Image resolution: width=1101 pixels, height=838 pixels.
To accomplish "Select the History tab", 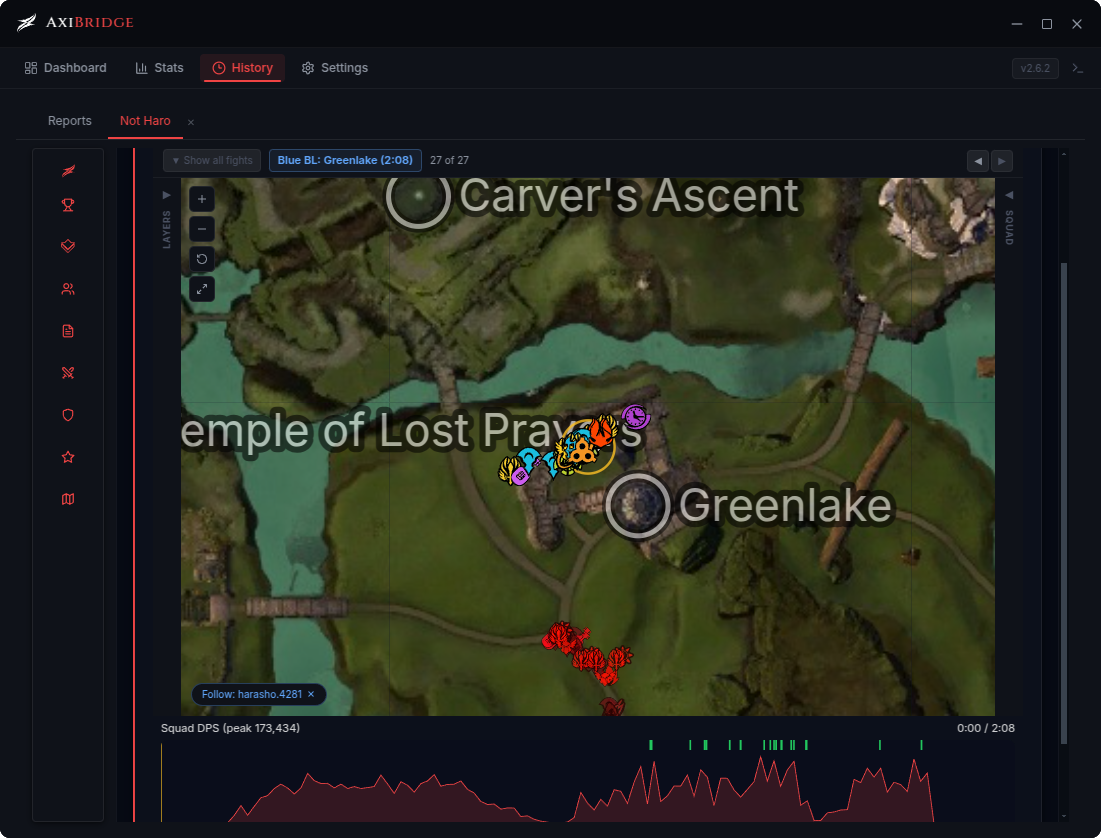I will click(x=242, y=68).
